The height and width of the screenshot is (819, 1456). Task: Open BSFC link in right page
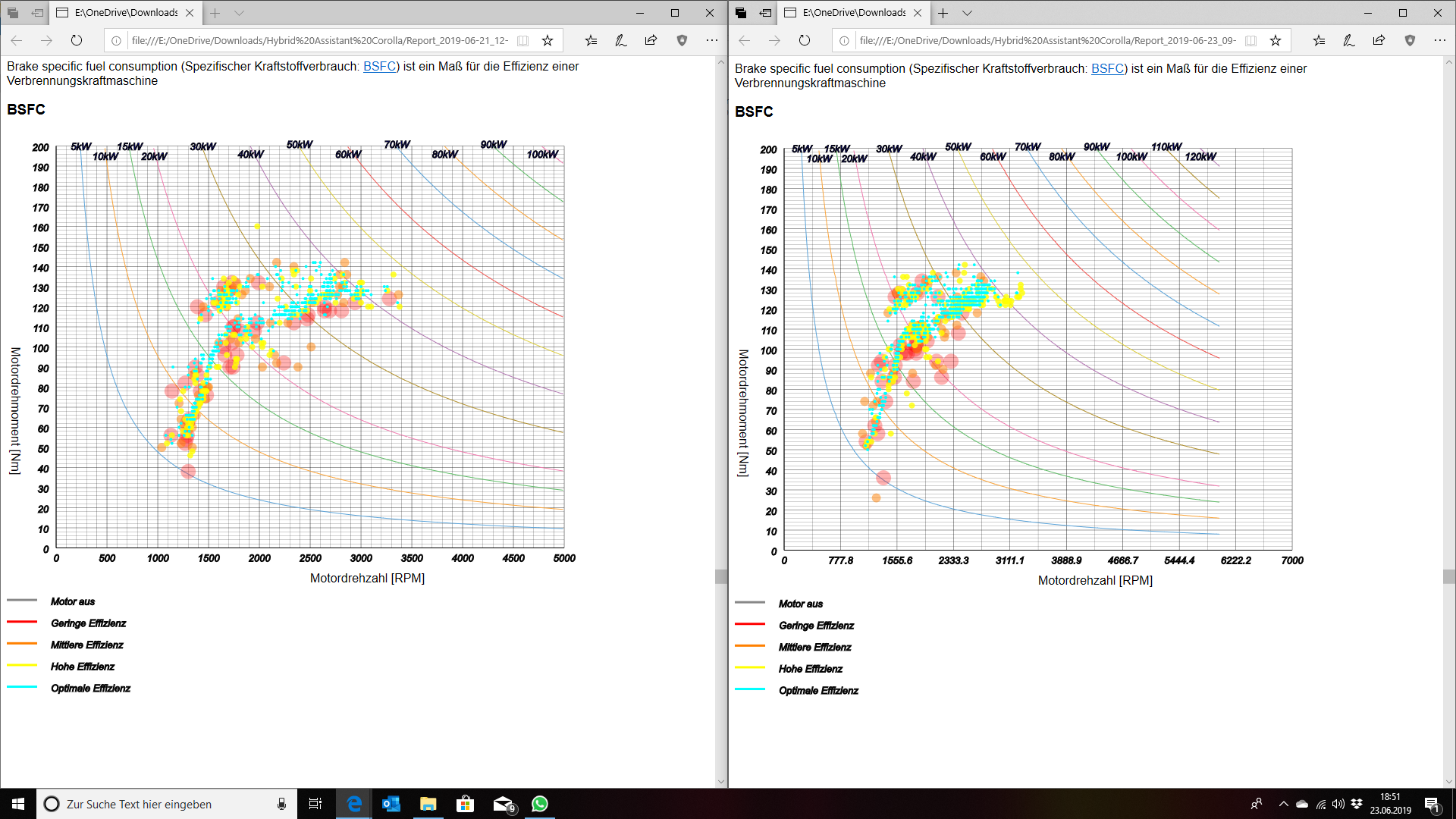tap(1107, 69)
